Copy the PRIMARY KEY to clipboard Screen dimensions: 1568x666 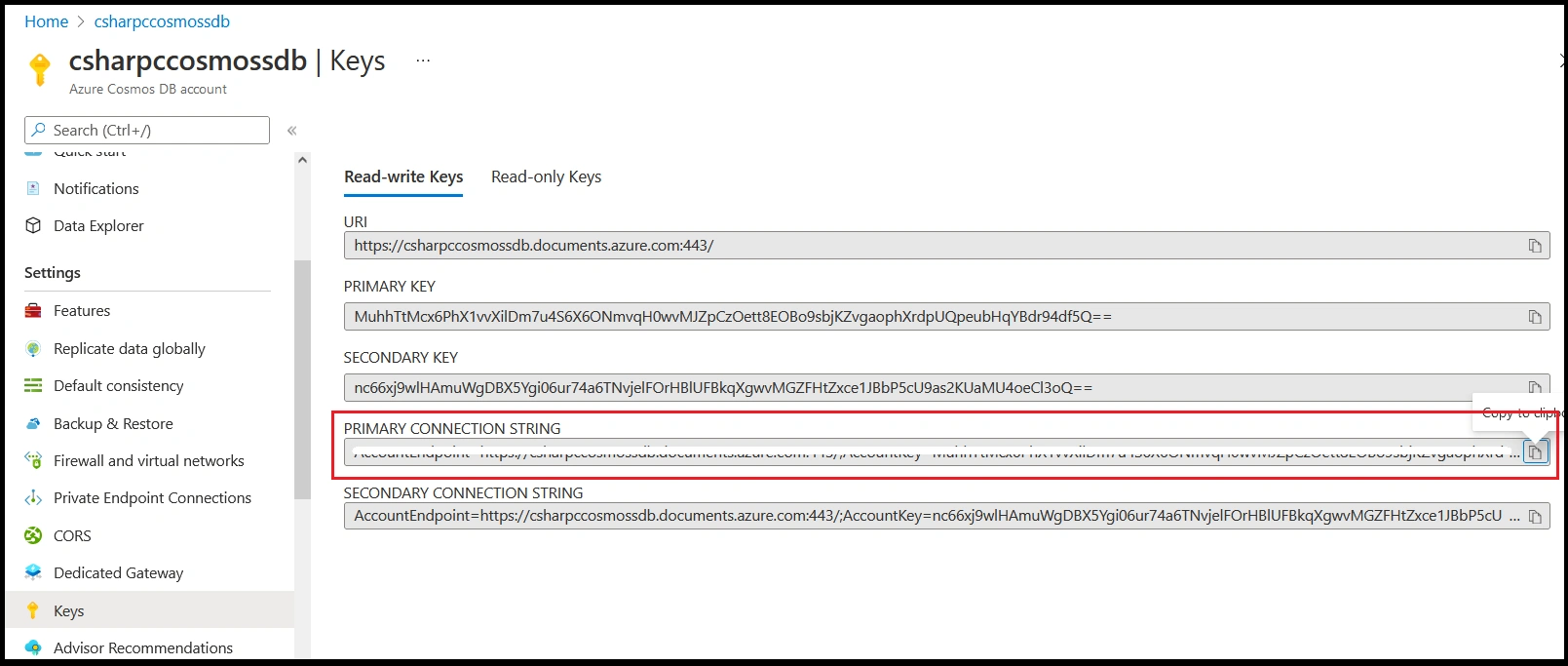1535,317
